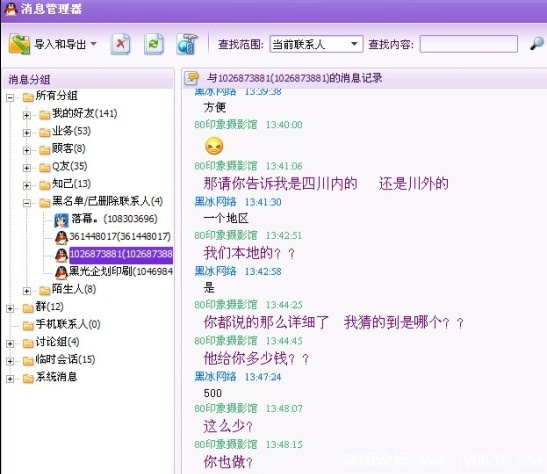547x474 pixels.
Task: Click the message 你也做？
Action: click(228, 462)
